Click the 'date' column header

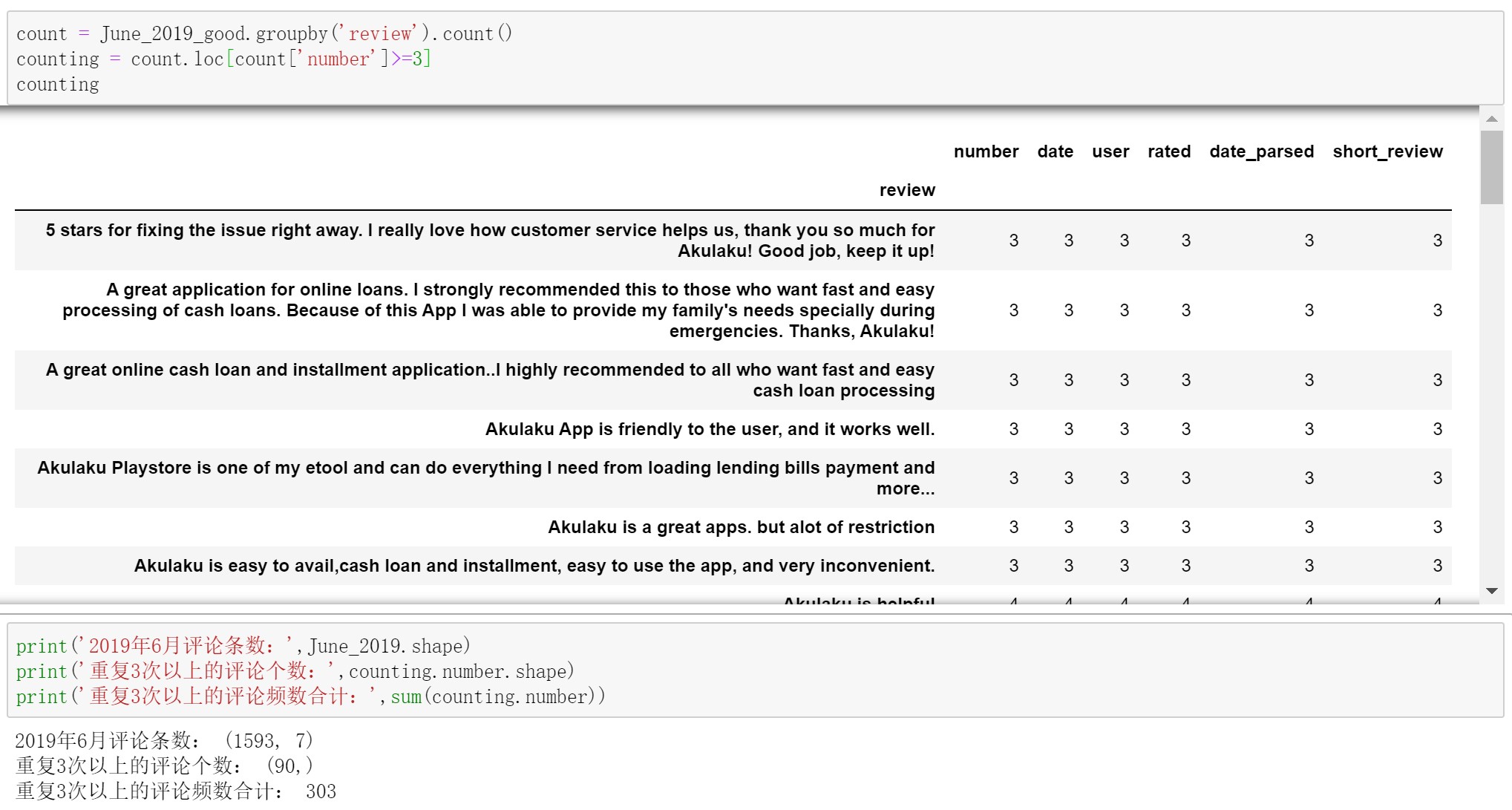1055,151
